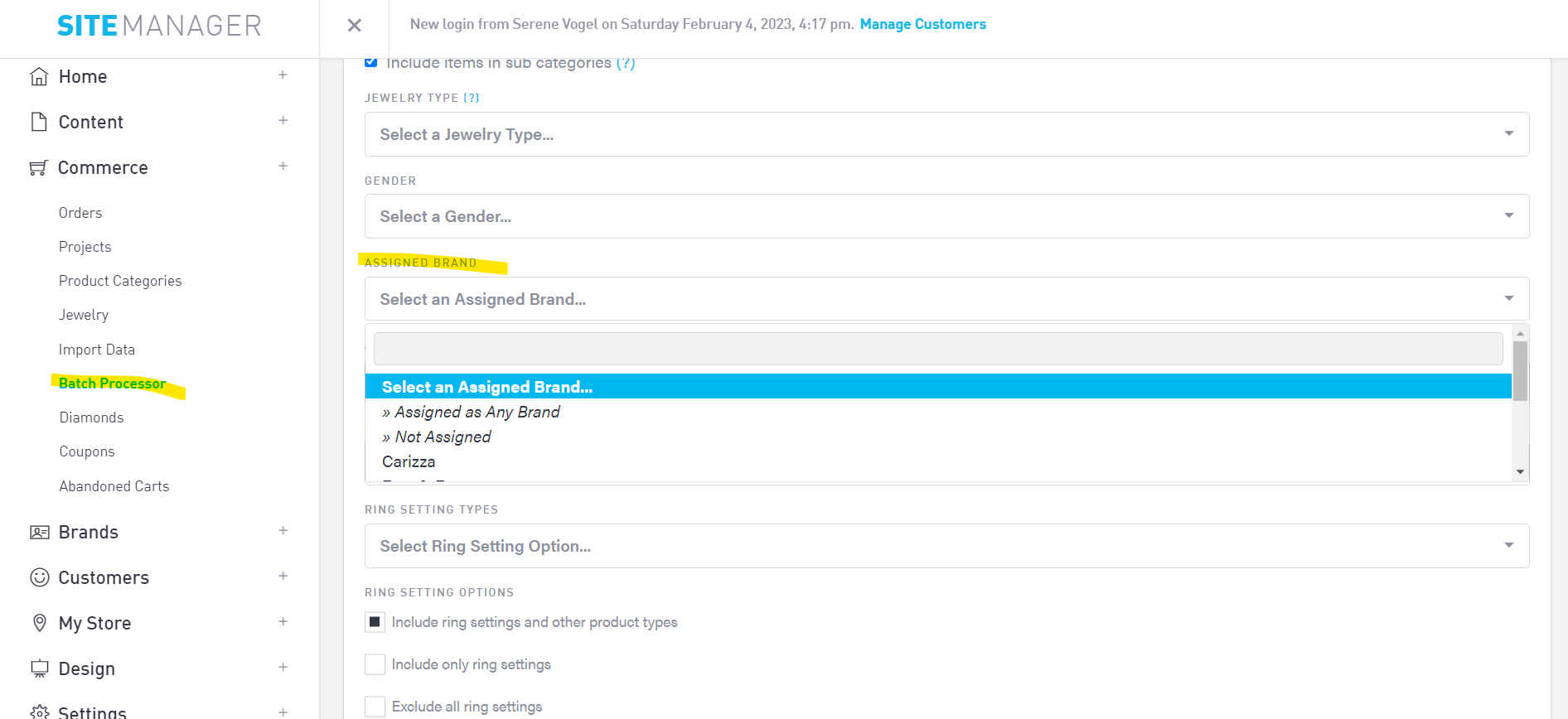This screenshot has height=719, width=1568.
Task: Enable 'Exclude all ring settings' checkbox
Action: (x=375, y=707)
